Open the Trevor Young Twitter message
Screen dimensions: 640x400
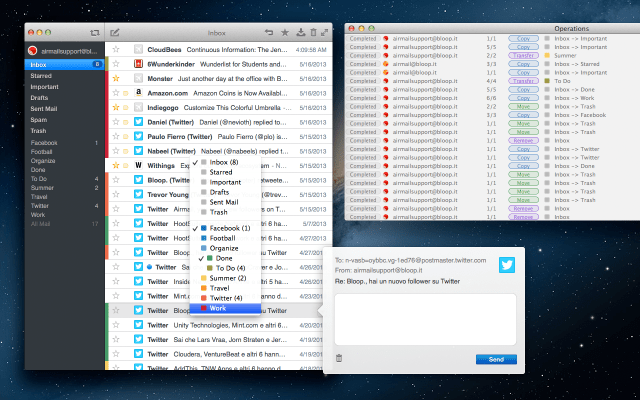coord(219,195)
